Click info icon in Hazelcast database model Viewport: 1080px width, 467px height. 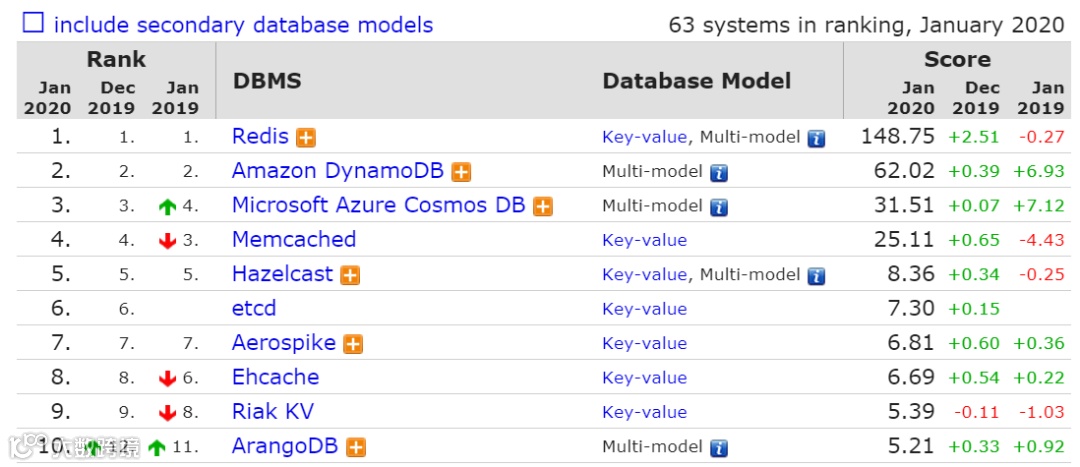[x=816, y=275]
